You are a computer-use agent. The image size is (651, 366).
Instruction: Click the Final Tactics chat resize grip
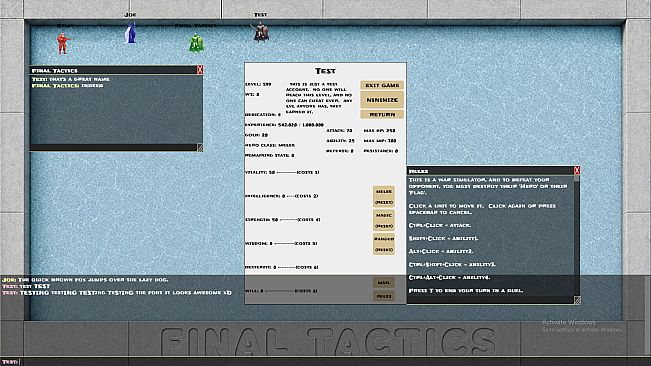200,147
